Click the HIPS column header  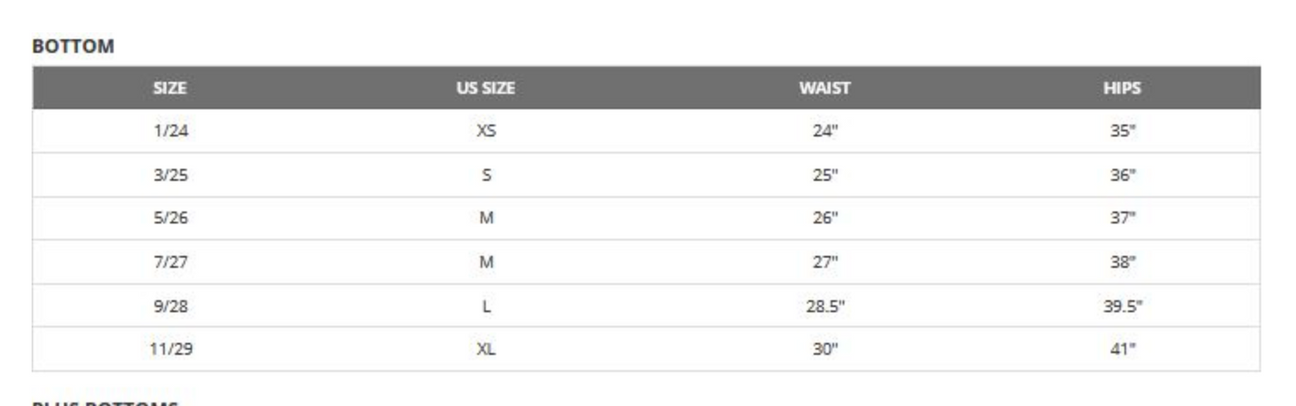(x=1122, y=88)
